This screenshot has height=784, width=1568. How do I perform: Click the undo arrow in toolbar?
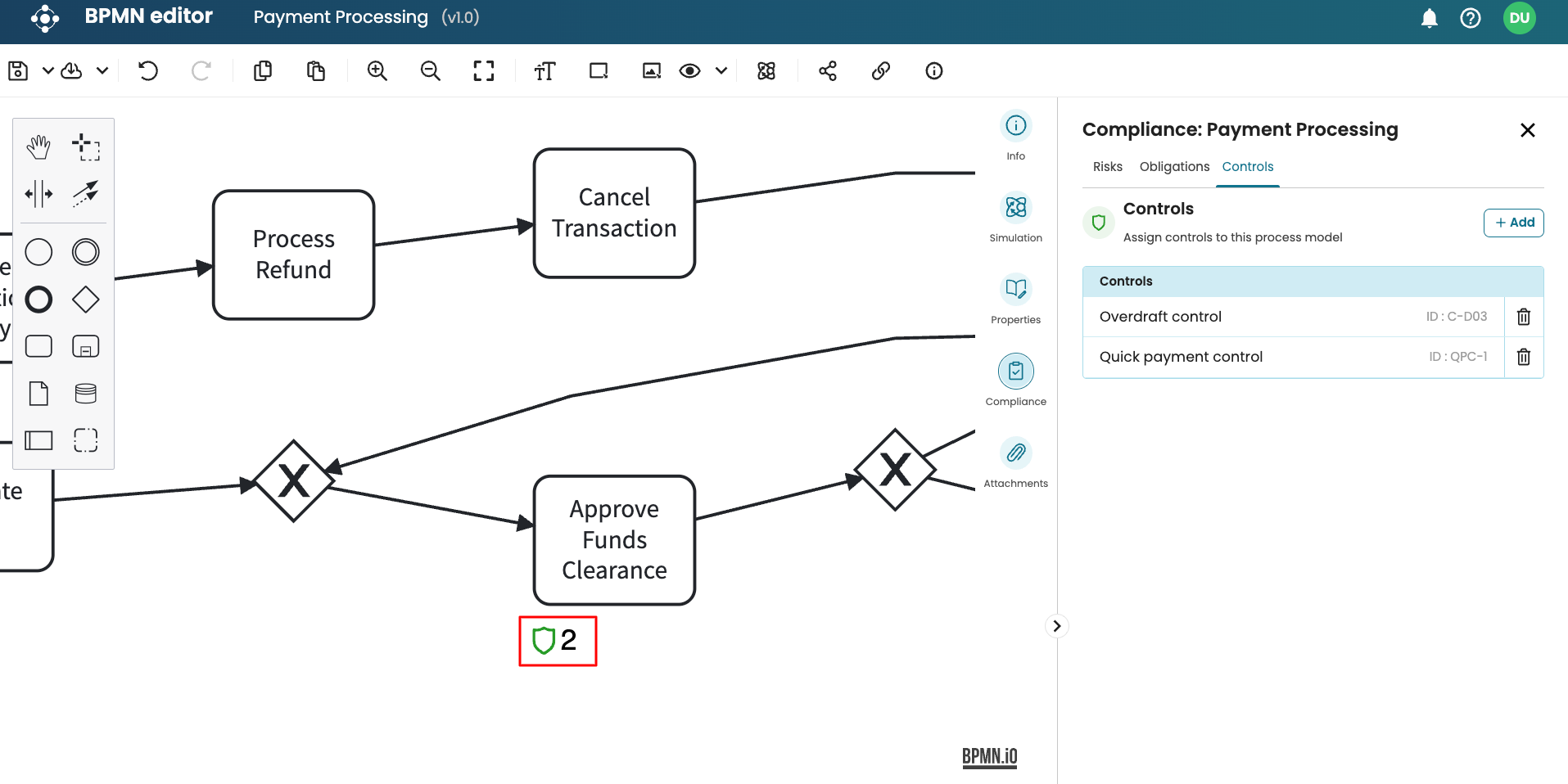tap(148, 71)
